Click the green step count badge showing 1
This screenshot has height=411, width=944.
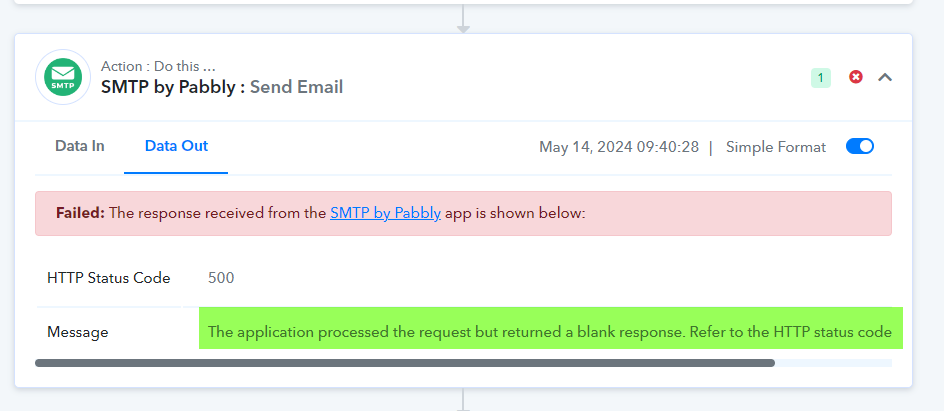pyautogui.click(x=821, y=78)
